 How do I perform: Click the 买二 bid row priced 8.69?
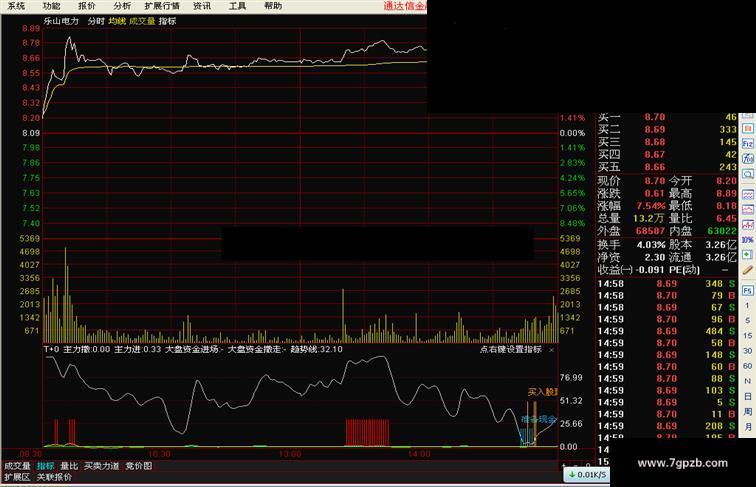click(667, 130)
